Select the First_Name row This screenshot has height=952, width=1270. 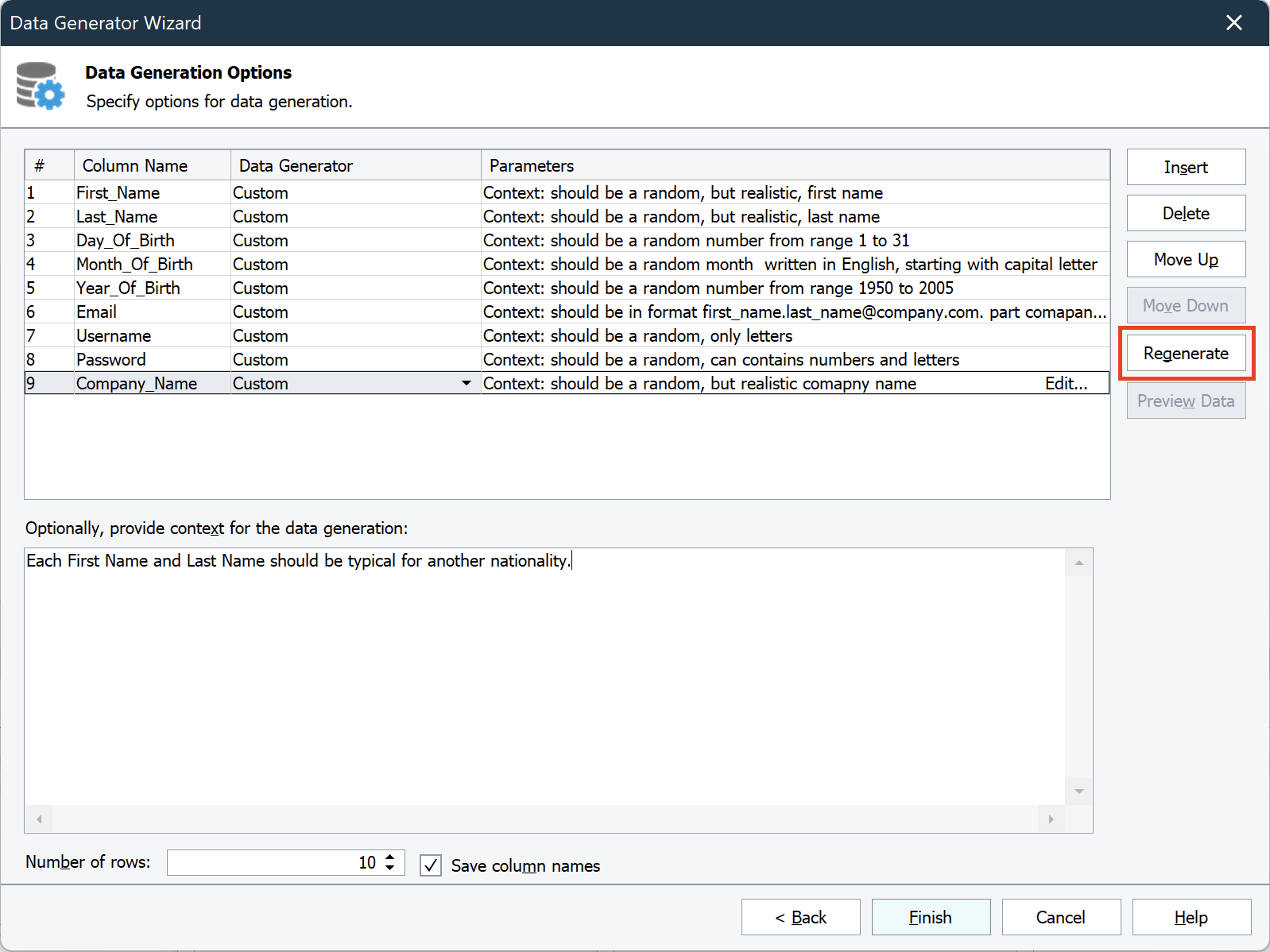coord(118,193)
